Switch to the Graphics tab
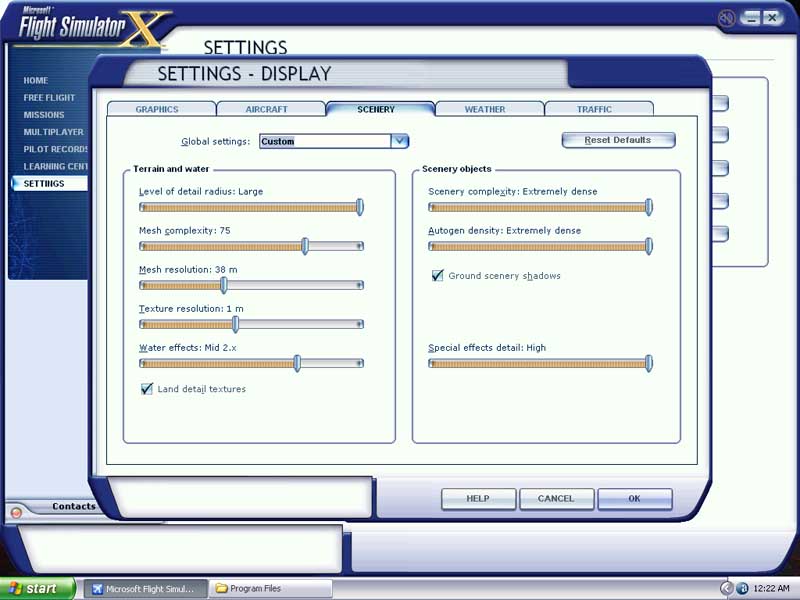The height and width of the screenshot is (600, 800). pyautogui.click(x=158, y=109)
